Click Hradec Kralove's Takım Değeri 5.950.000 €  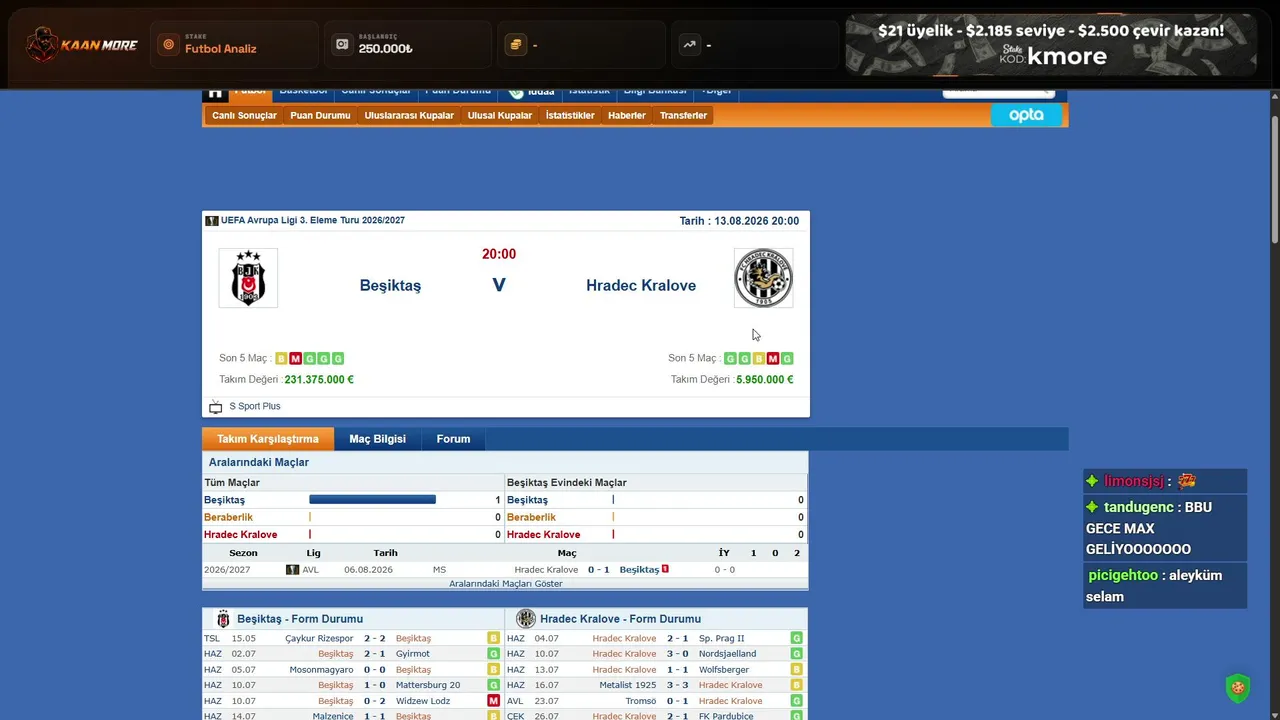765,380
